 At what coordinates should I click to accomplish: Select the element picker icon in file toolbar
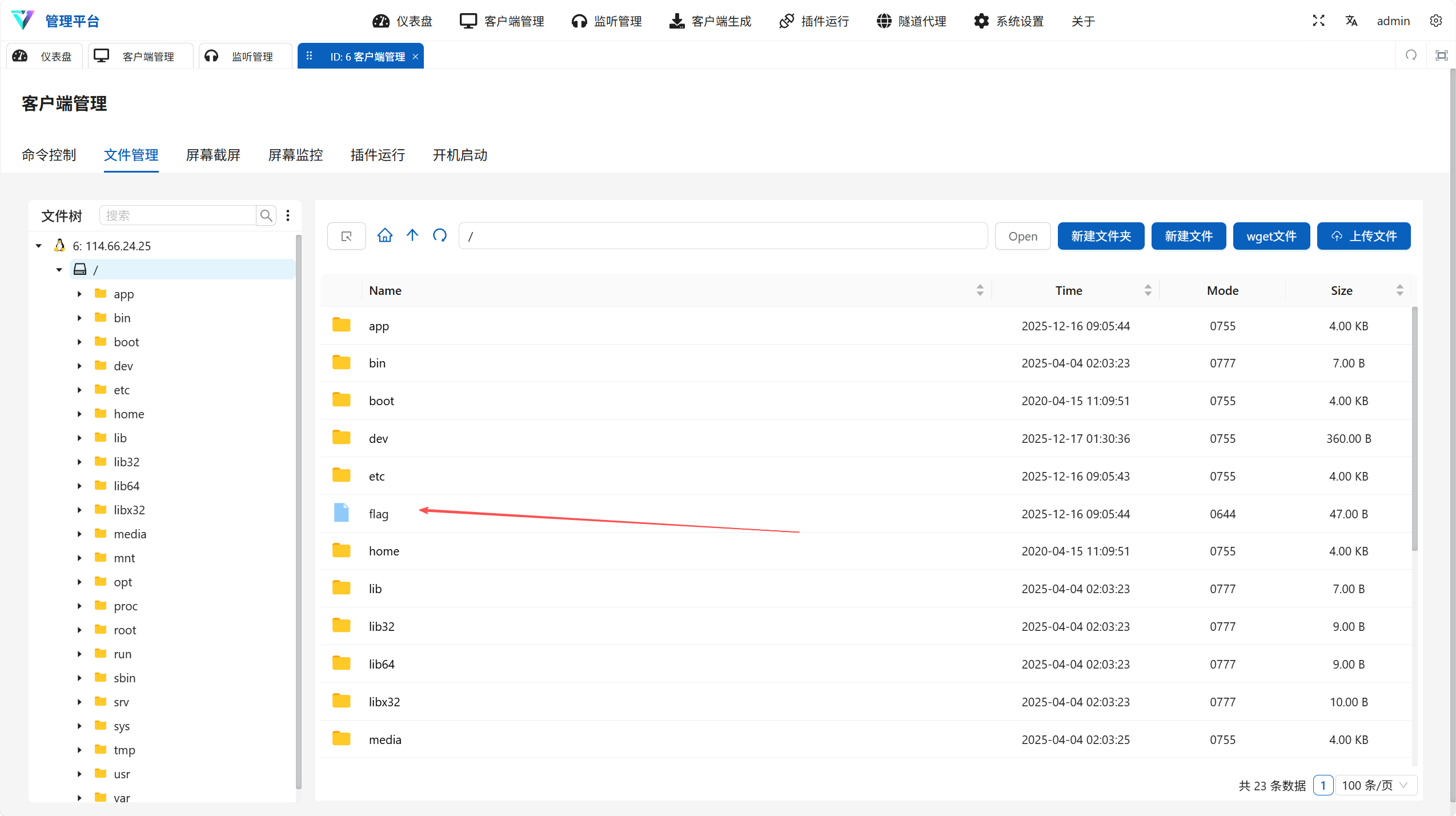[346, 235]
